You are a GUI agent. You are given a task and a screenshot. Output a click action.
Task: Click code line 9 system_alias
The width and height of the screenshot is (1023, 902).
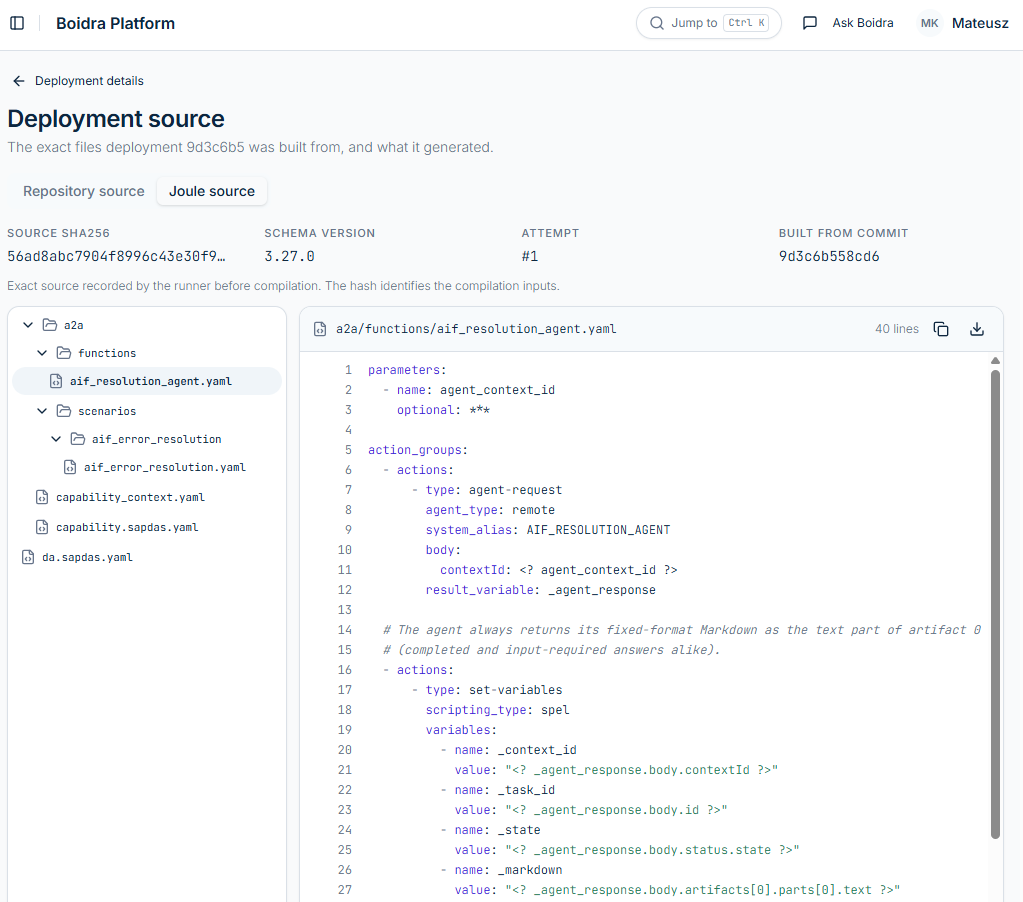(x=548, y=530)
